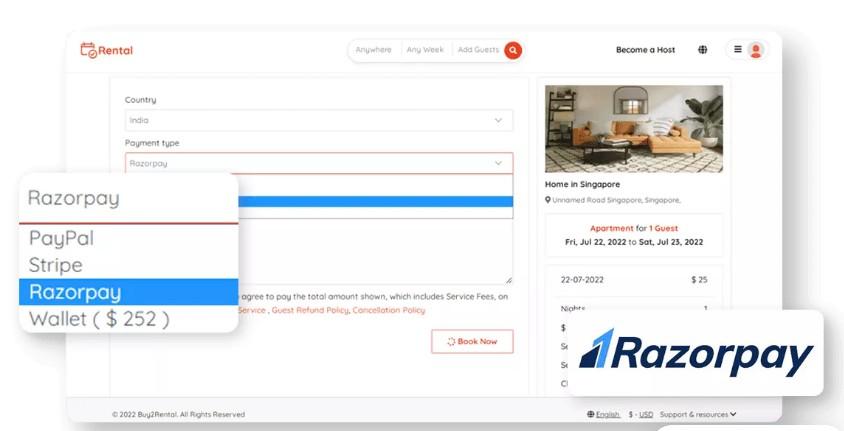Click the Payment type dropdown chevron arrow
Screen dimensions: 844x431
[498, 163]
